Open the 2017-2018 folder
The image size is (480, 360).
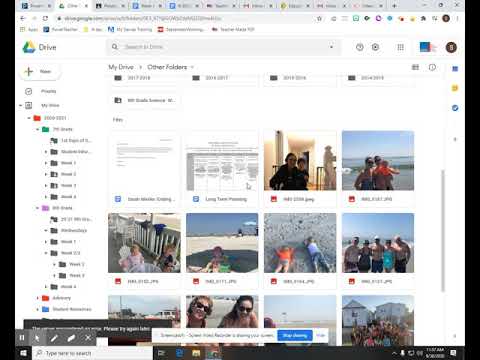(x=144, y=78)
